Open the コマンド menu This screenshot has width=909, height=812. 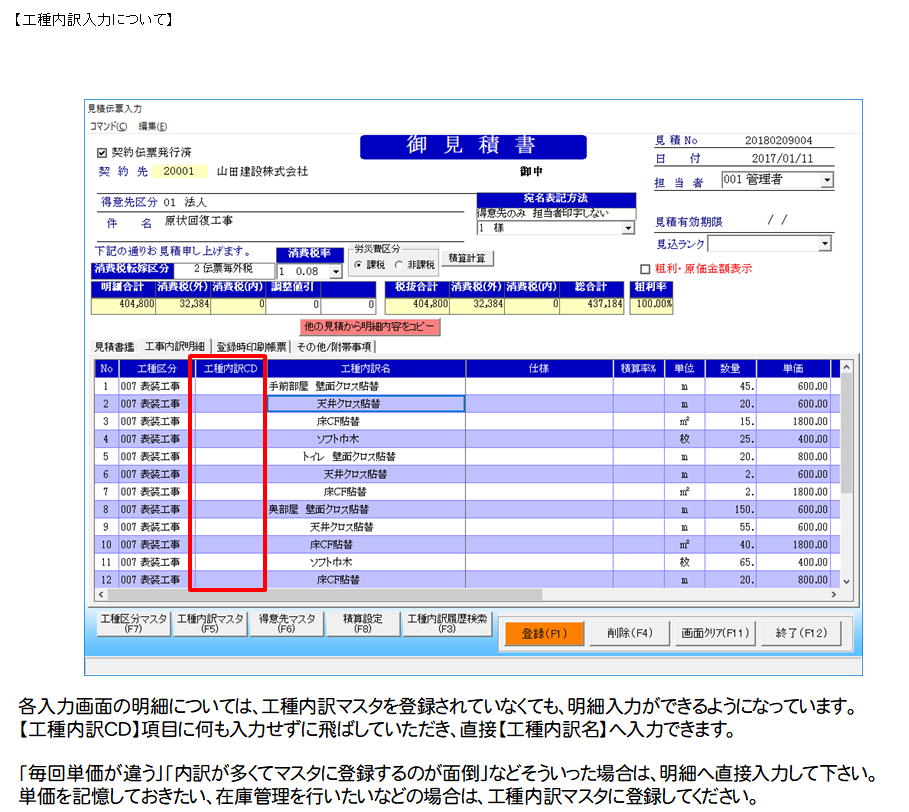(108, 126)
